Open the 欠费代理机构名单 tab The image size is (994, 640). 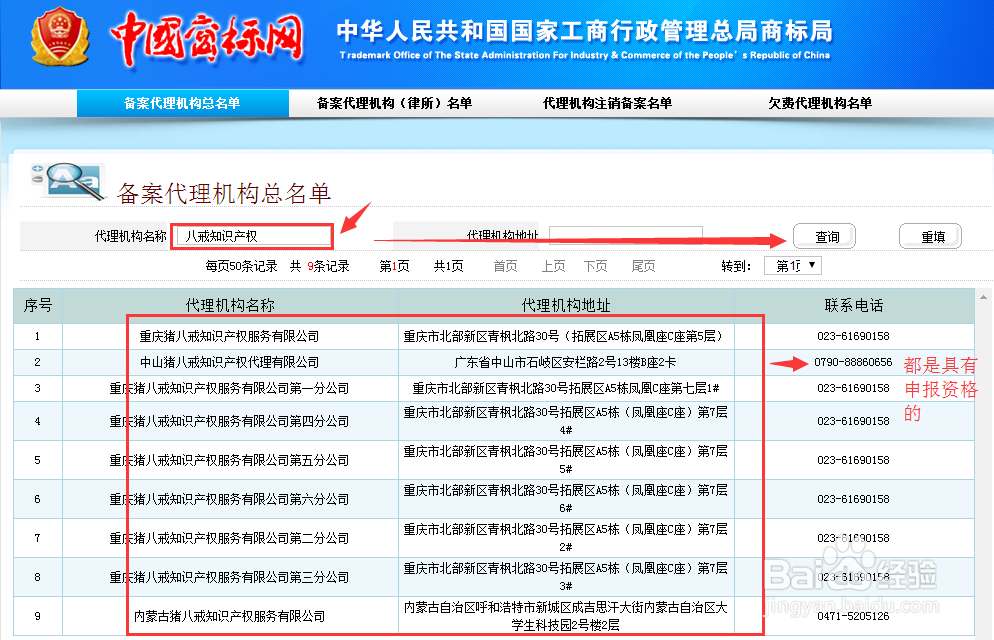[x=820, y=103]
